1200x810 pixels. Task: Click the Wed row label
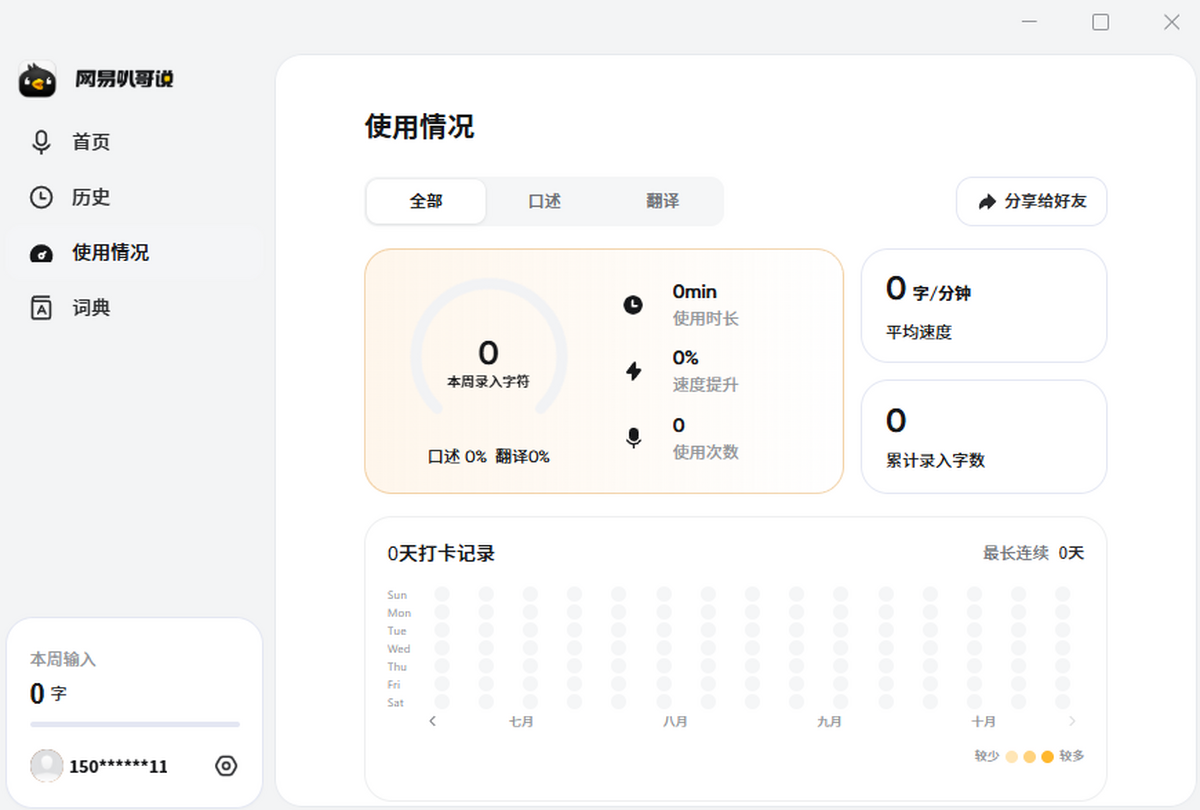pyautogui.click(x=399, y=649)
